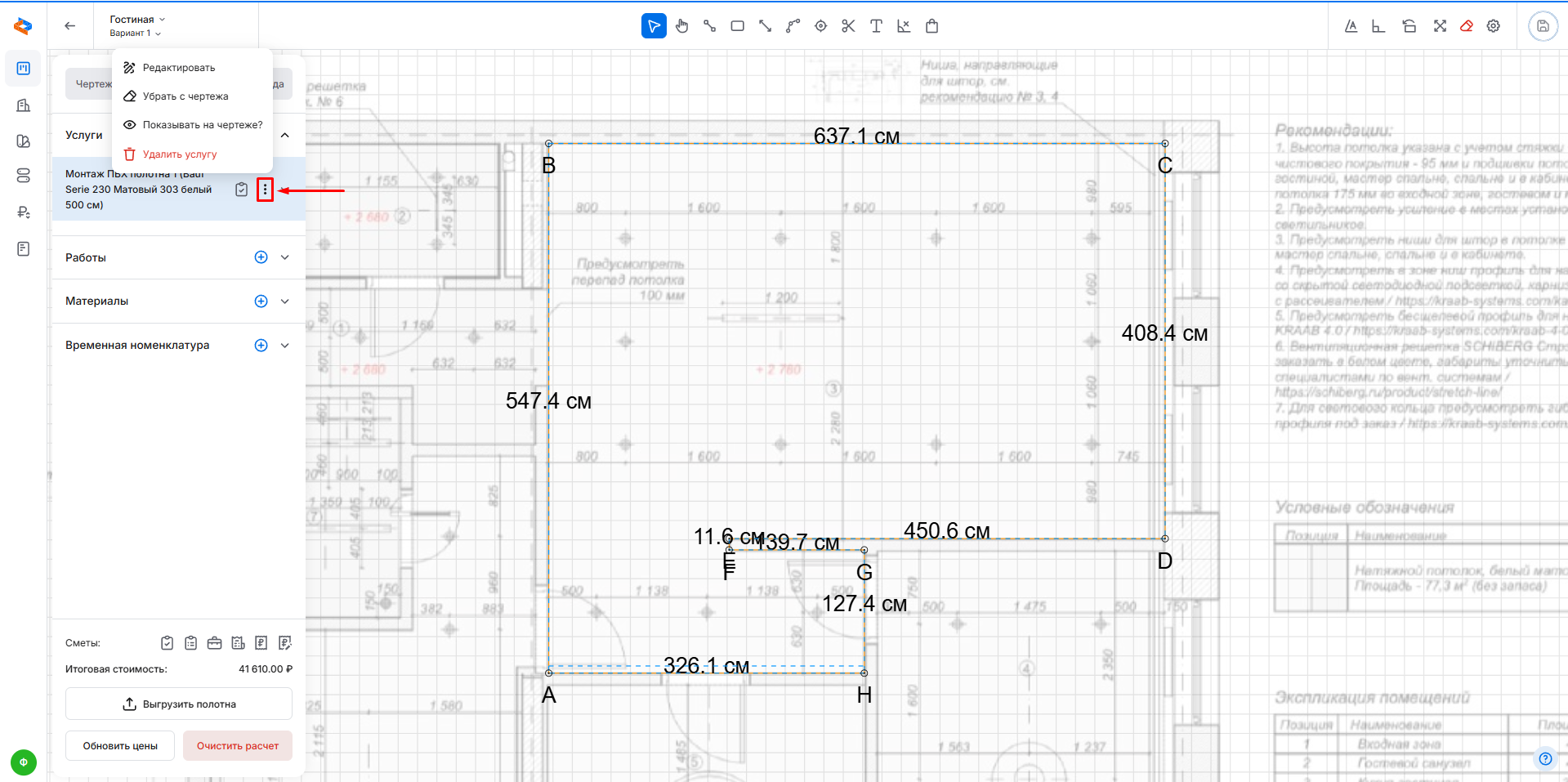The image size is (1568, 782).
Task: Select the rectangle drawing tool
Action: [737, 26]
